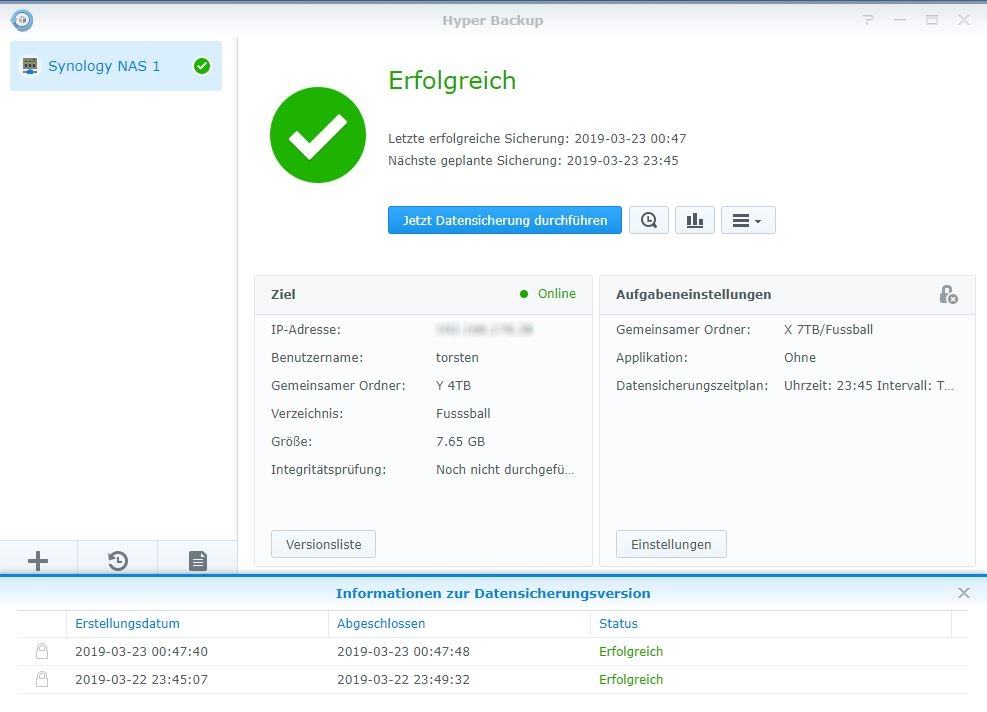Click the Online status indicator
The image size is (987, 712).
pos(548,294)
